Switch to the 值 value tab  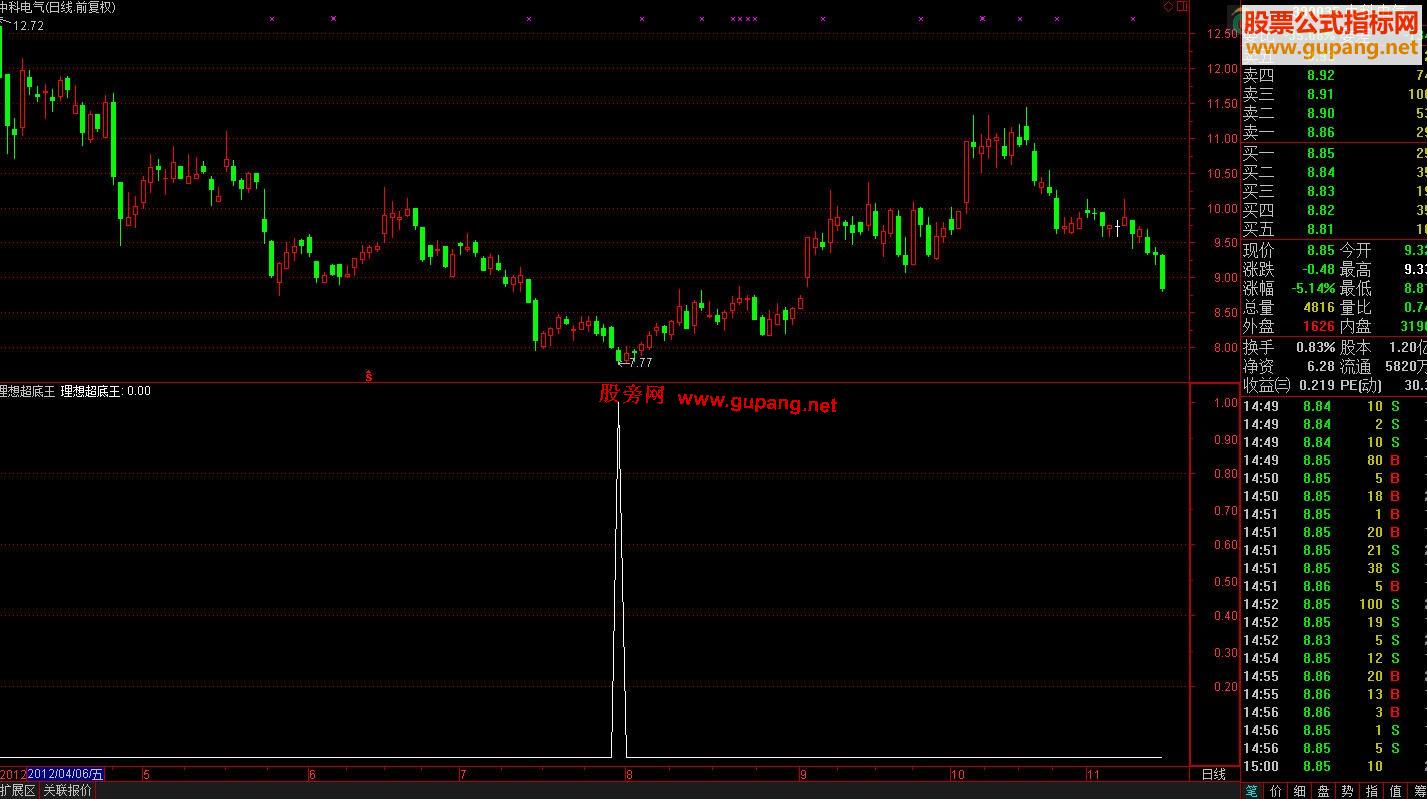[1396, 791]
